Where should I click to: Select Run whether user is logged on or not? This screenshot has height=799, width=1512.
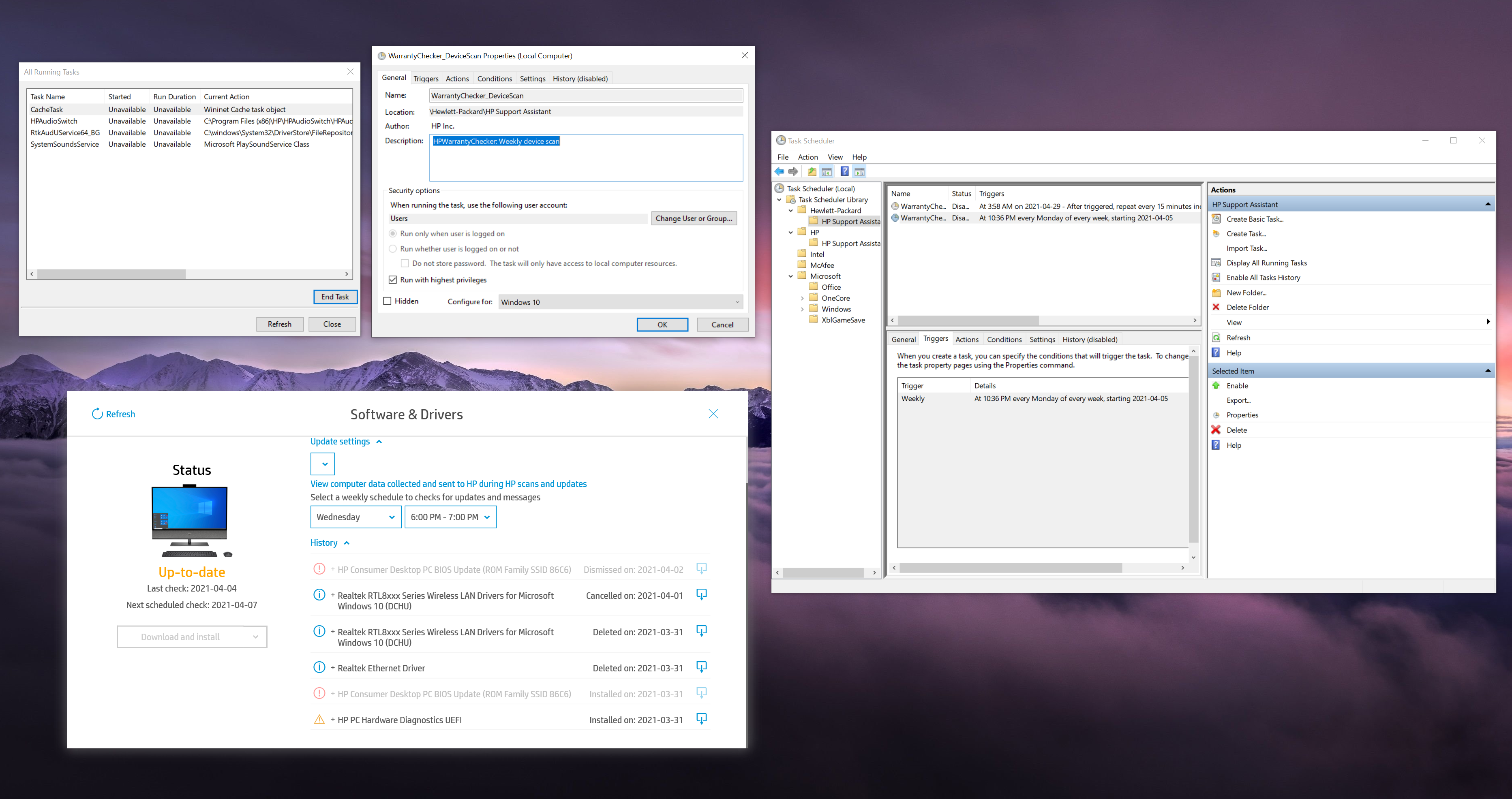[x=393, y=249]
